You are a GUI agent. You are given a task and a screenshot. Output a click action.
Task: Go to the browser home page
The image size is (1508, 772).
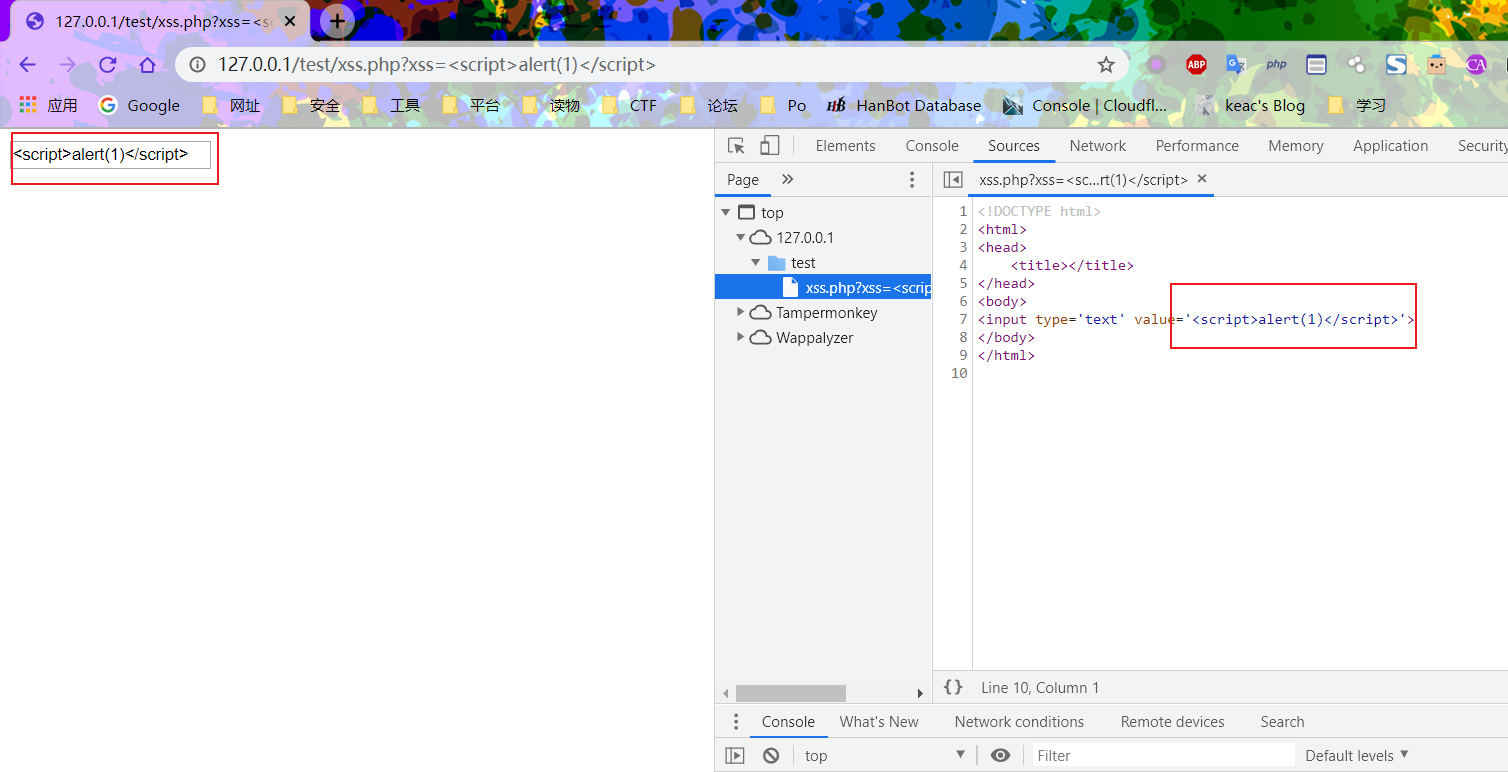coord(147,65)
